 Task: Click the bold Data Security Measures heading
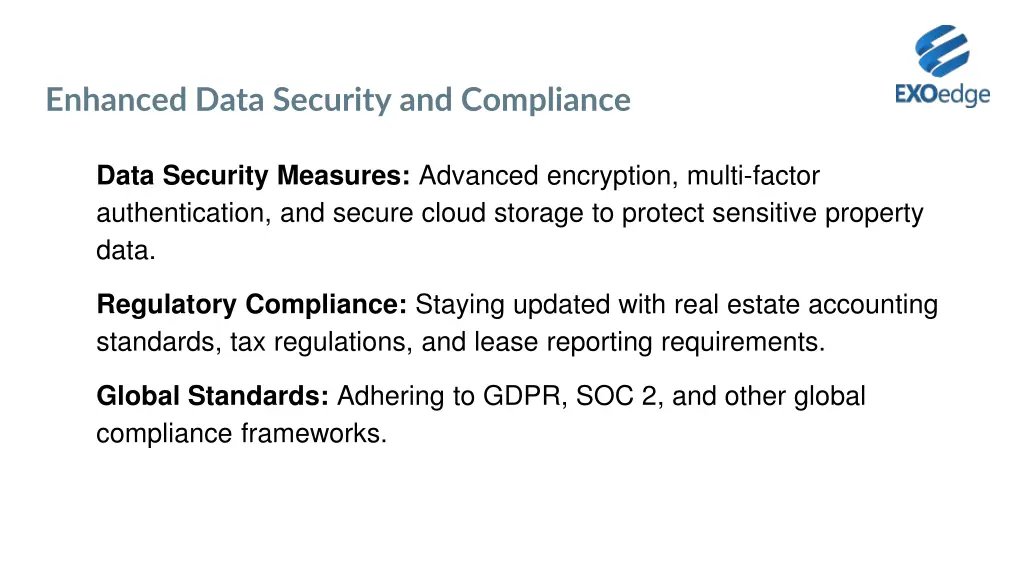tap(253, 177)
